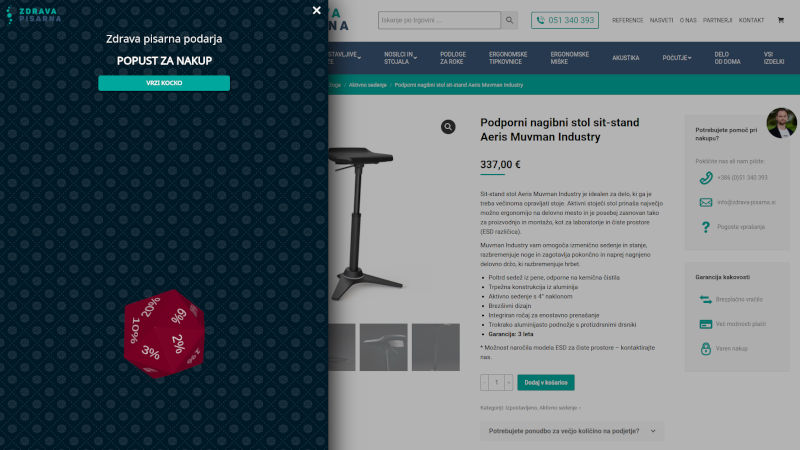Image resolution: width=800 pixels, height=450 pixels.
Task: Open the shopping cart icon
Action: coord(781,20)
